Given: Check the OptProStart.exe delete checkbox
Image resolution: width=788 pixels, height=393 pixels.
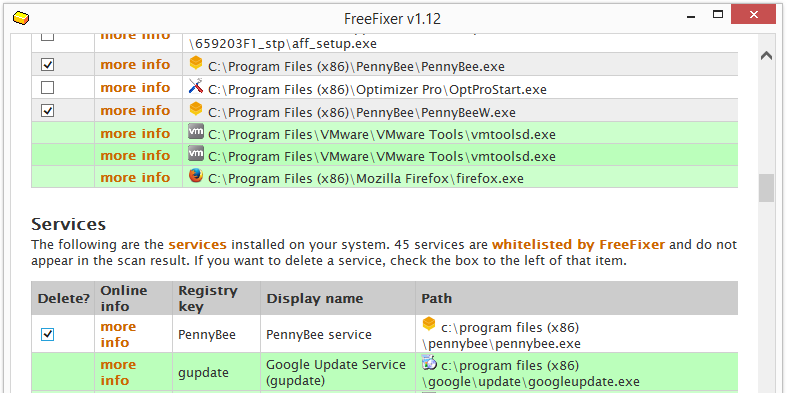Looking at the screenshot, I should pos(47,88).
